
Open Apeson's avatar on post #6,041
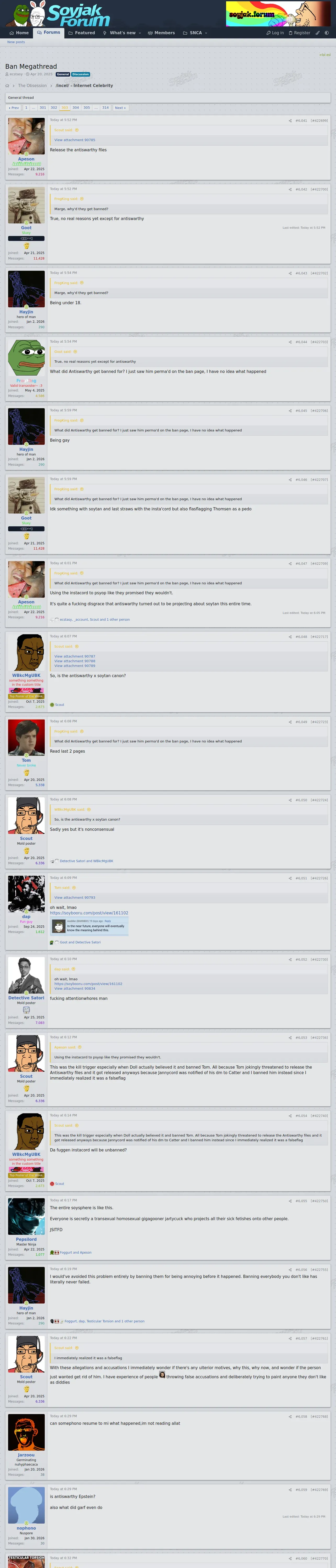(26, 136)
